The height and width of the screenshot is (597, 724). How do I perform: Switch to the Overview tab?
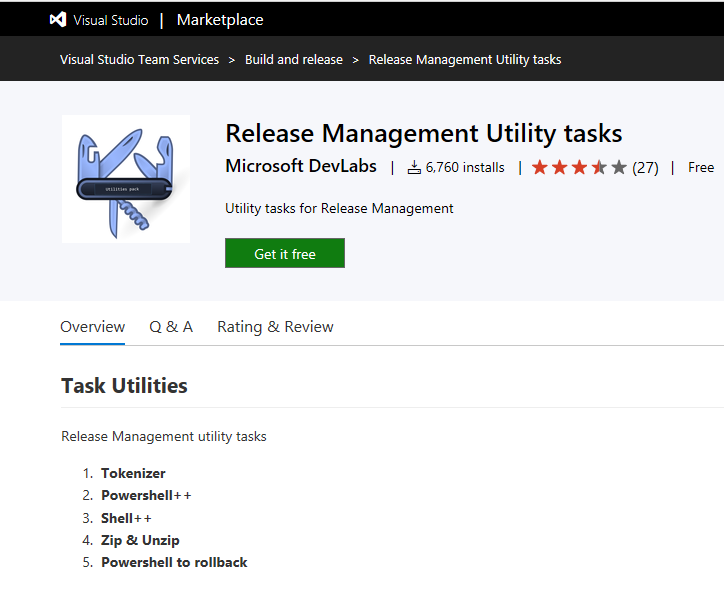pyautogui.click(x=92, y=327)
